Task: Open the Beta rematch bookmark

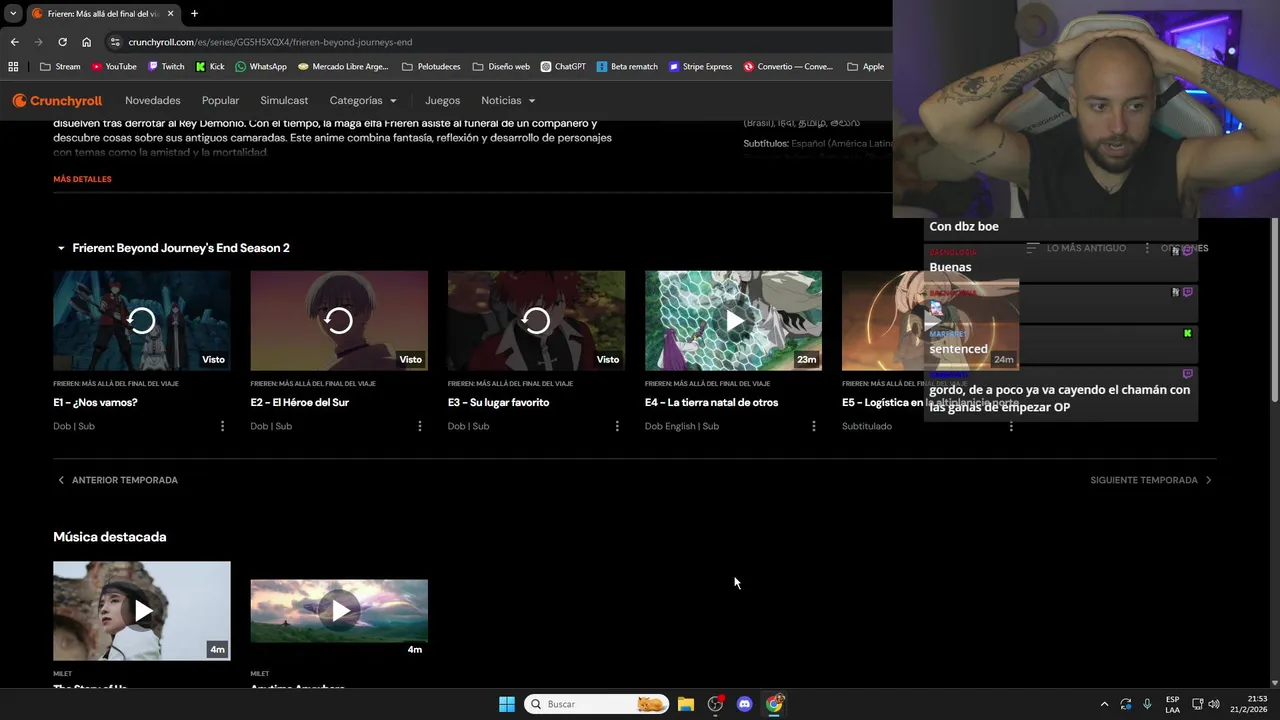Action: pos(627,67)
